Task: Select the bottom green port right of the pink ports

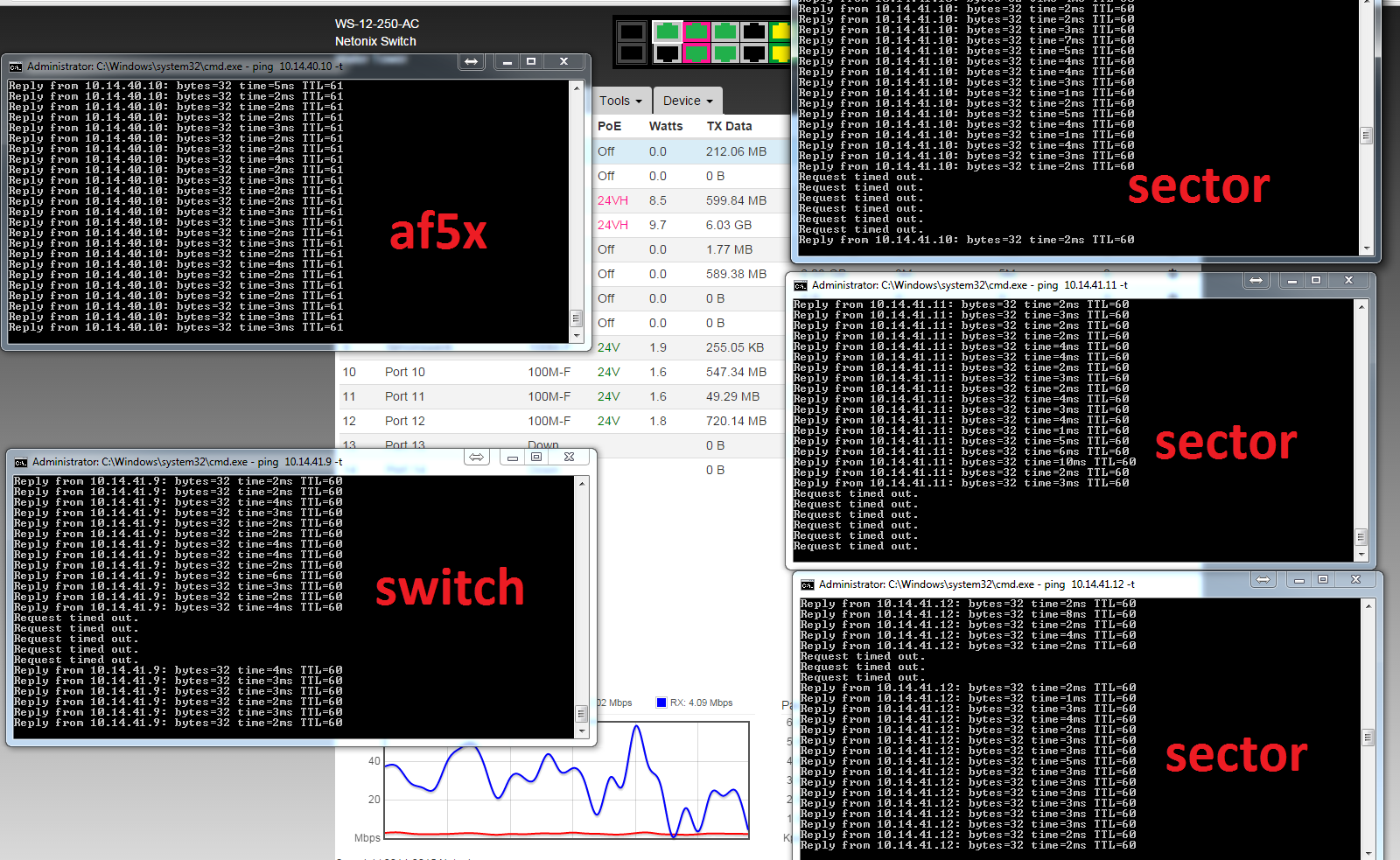Action: pyautogui.click(x=724, y=53)
